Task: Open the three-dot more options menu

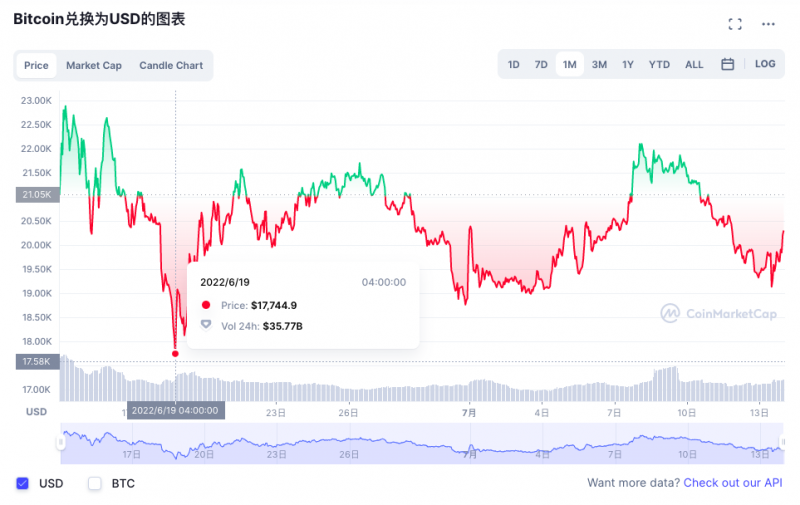Action: [768, 24]
